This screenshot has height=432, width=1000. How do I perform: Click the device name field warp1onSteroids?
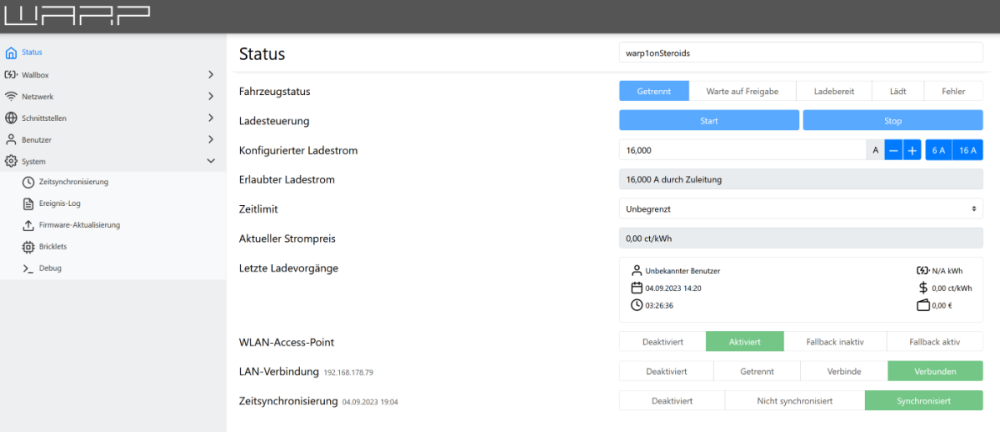[x=800, y=54]
